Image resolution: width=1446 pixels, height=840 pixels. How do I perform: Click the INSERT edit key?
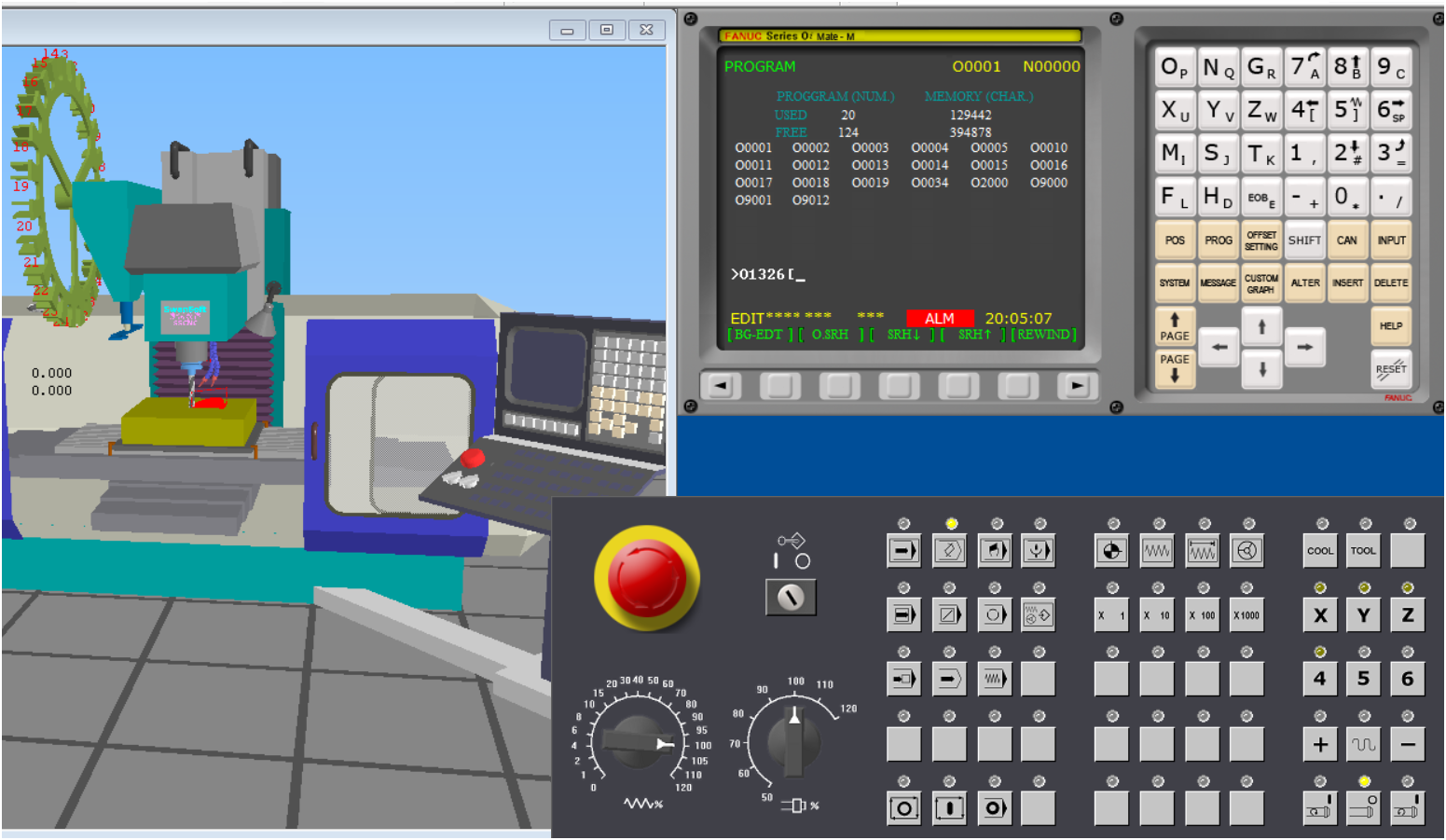point(1347,282)
